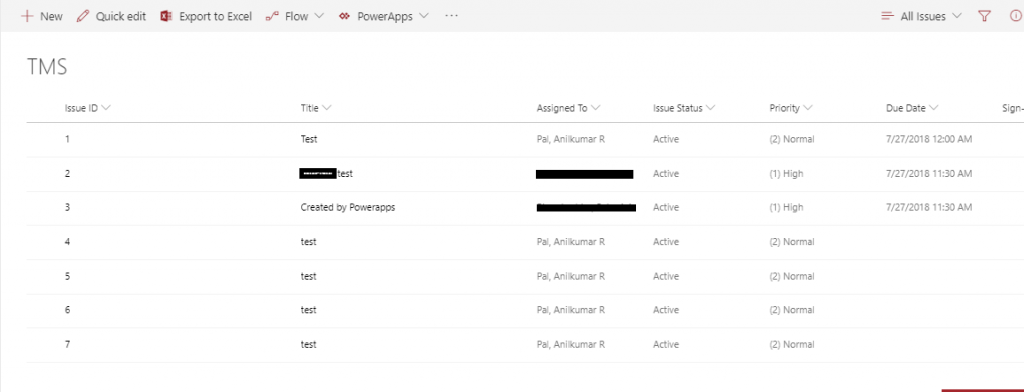Open the info details pane icon

(1016, 16)
